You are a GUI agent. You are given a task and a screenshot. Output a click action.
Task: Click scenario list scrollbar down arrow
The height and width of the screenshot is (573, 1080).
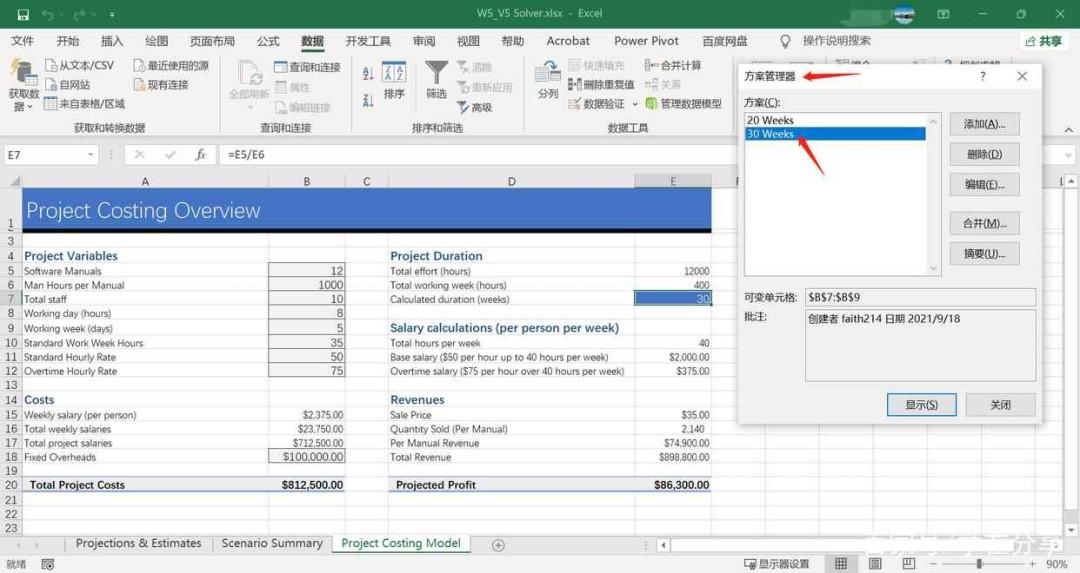click(933, 269)
